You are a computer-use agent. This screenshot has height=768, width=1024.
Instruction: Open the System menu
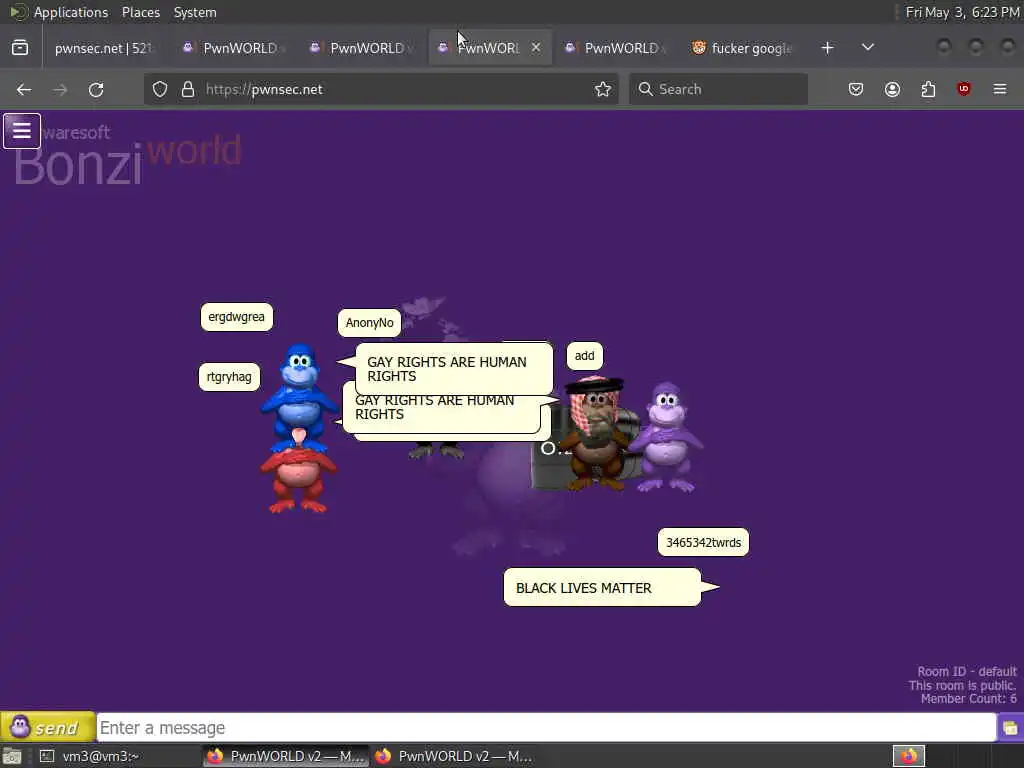point(195,12)
